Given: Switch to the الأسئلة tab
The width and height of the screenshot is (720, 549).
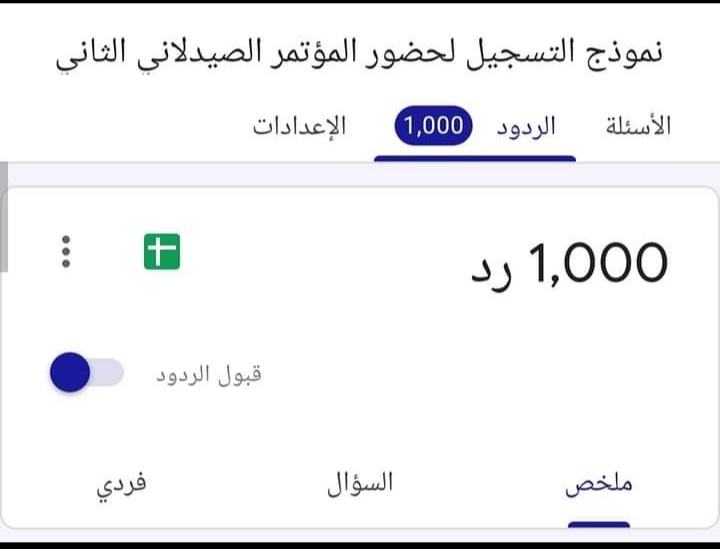Looking at the screenshot, I should [x=639, y=126].
